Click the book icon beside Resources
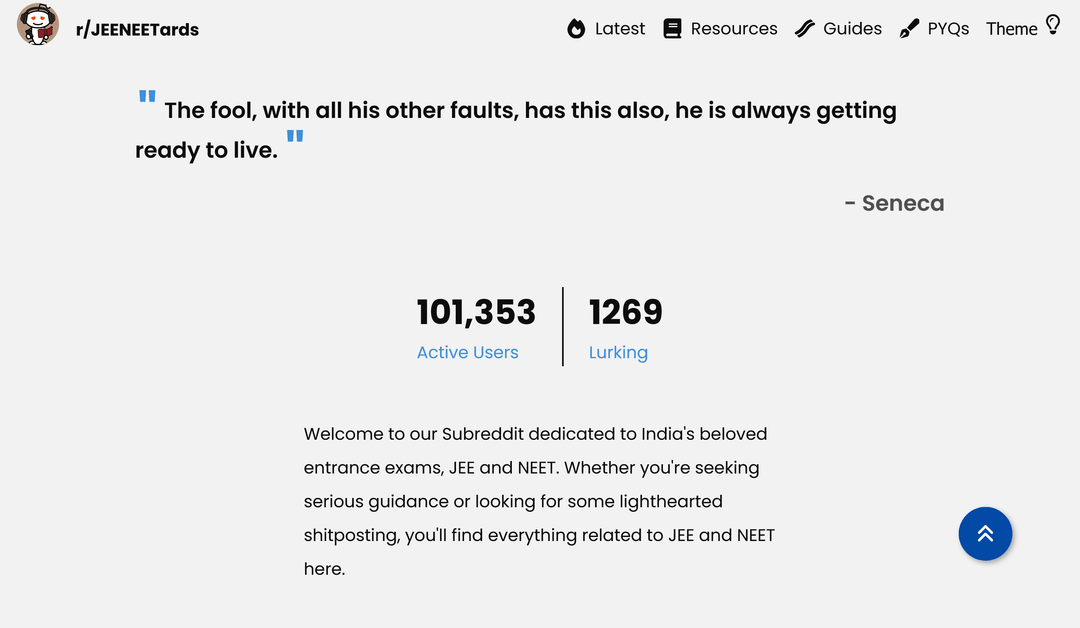Screen dimensions: 1080x628 click(672, 29)
